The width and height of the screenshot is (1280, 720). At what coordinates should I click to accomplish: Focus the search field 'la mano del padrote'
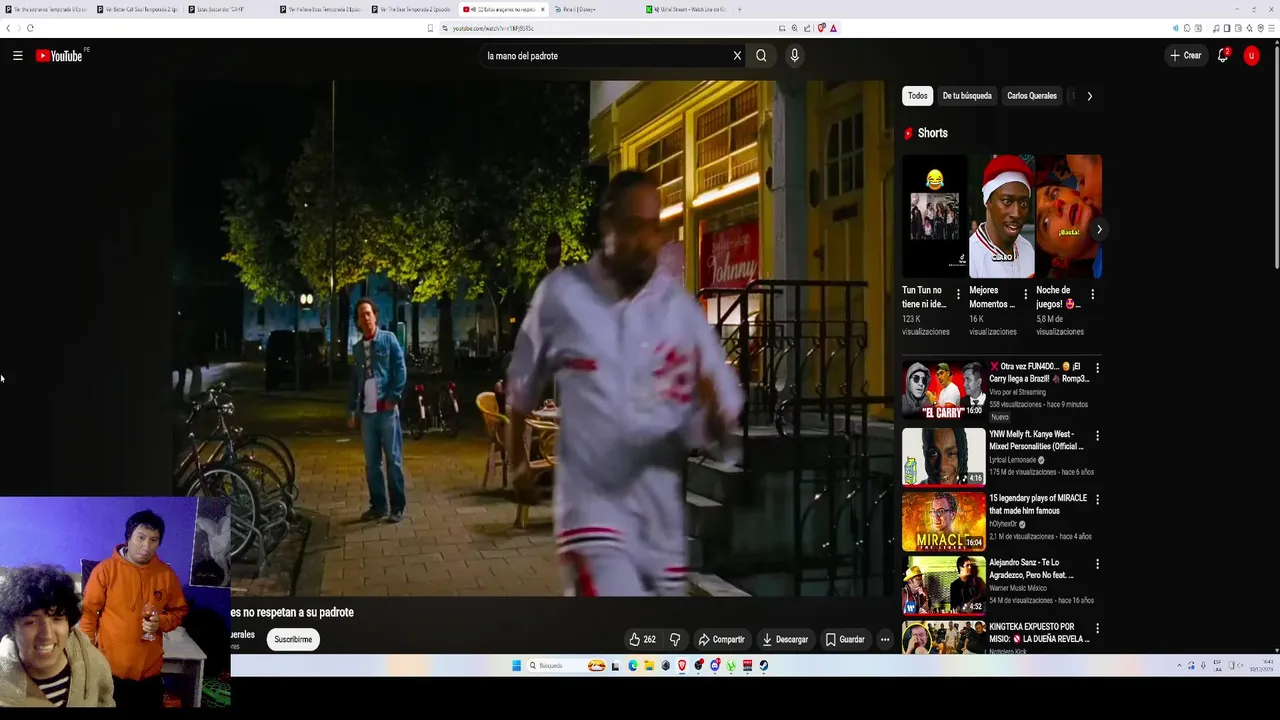point(605,56)
